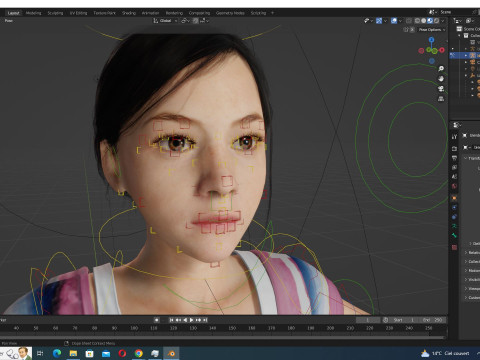Viewport: 480px width, 360px height.
Task: Select the highlighted armature outliner row
Action: coord(464,55)
